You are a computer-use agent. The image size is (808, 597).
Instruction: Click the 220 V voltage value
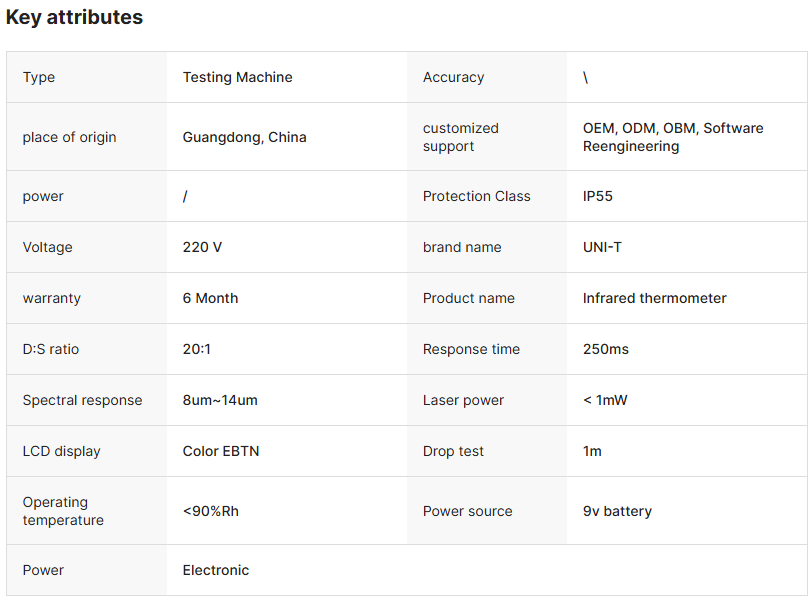(x=202, y=247)
